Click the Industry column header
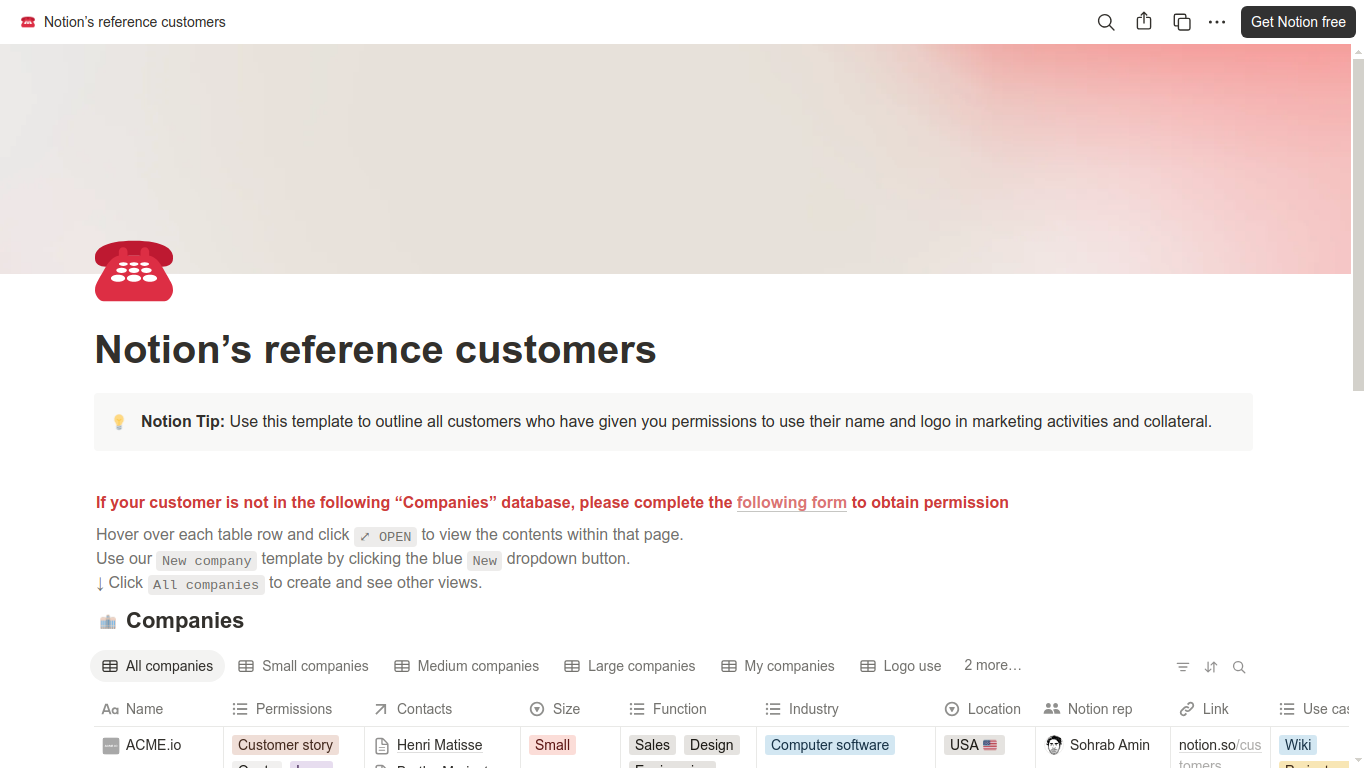The width and height of the screenshot is (1366, 768). pos(846,709)
